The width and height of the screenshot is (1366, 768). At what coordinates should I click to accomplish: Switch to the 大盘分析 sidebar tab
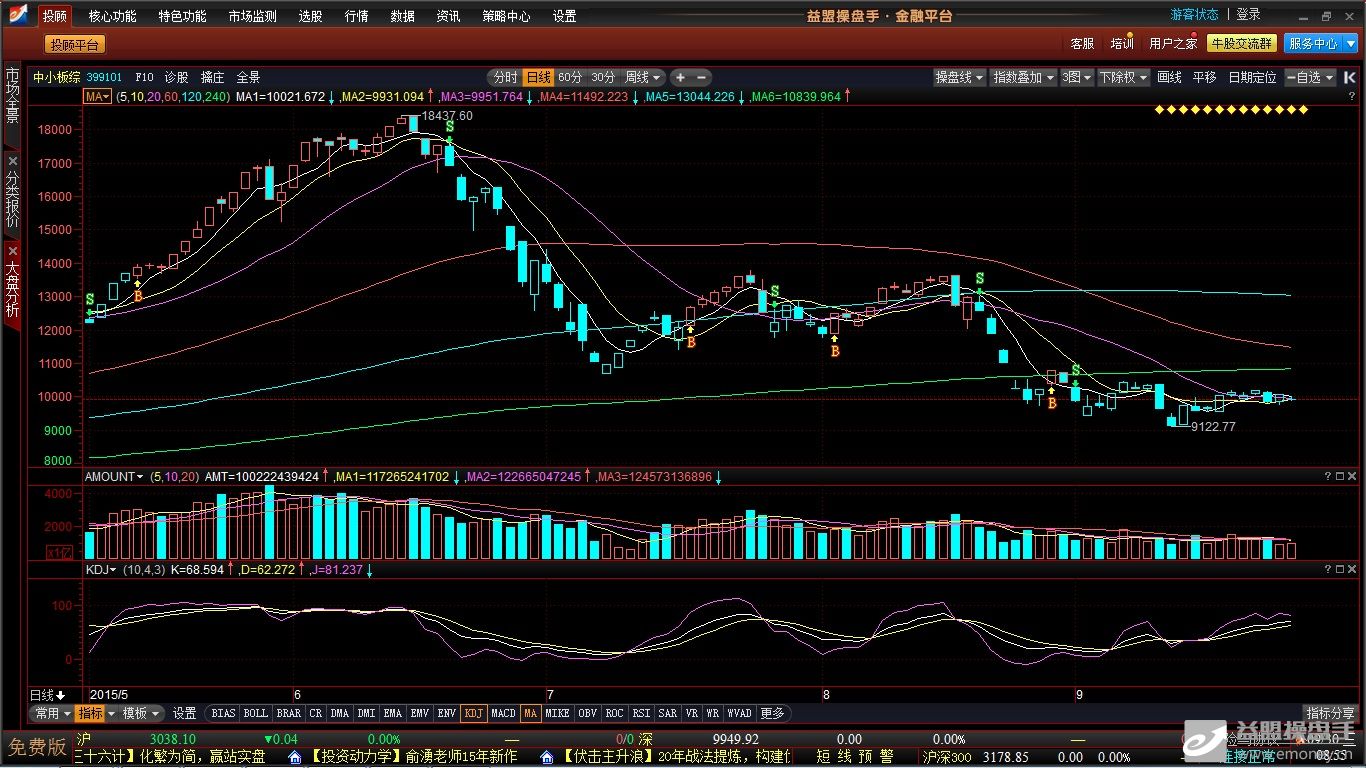12,289
